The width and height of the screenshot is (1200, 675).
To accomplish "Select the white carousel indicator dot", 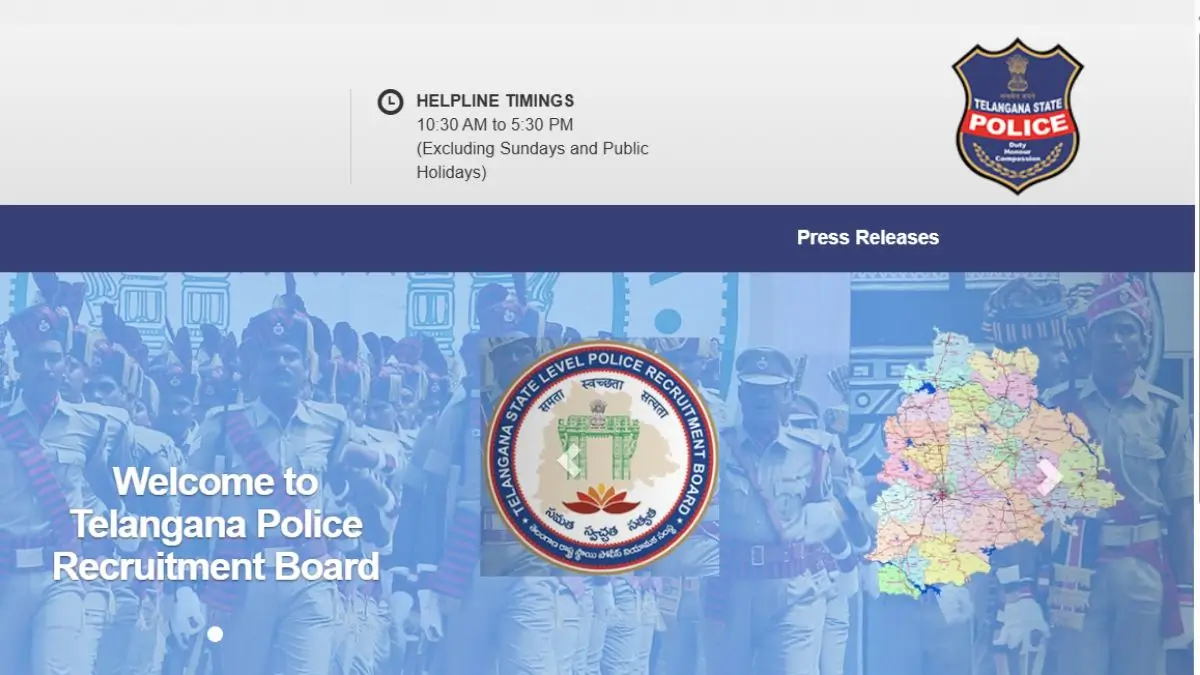I will (215, 634).
